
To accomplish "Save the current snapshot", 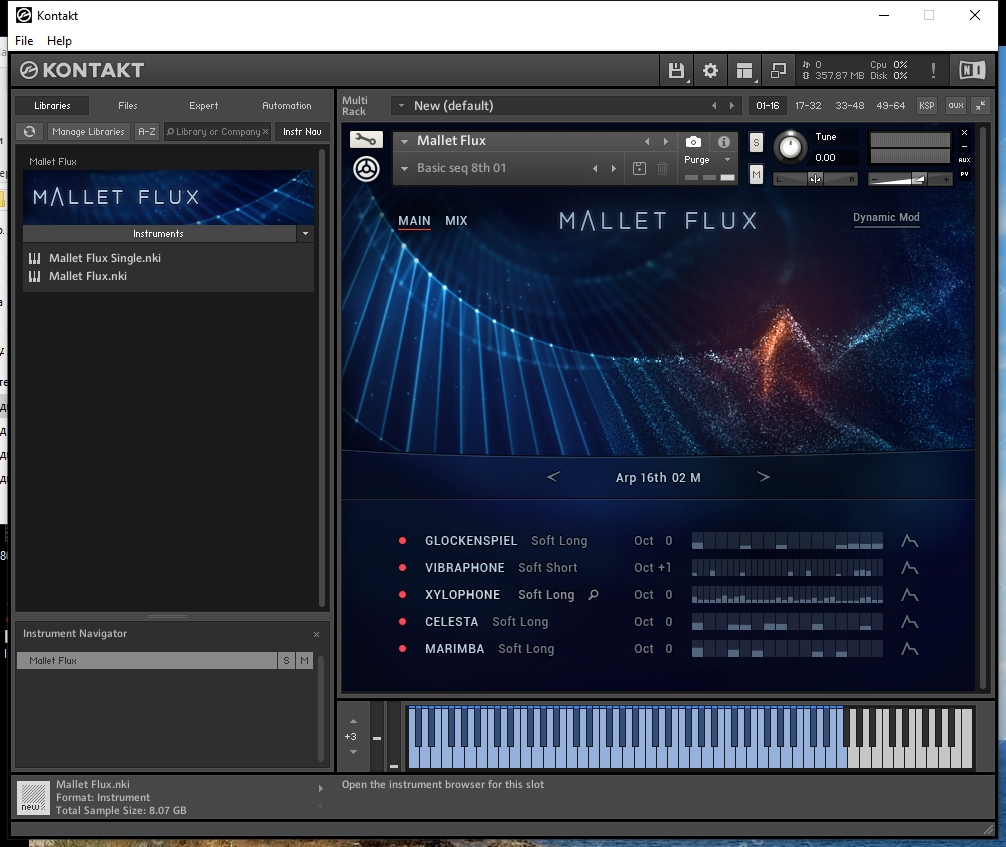I will point(639,168).
